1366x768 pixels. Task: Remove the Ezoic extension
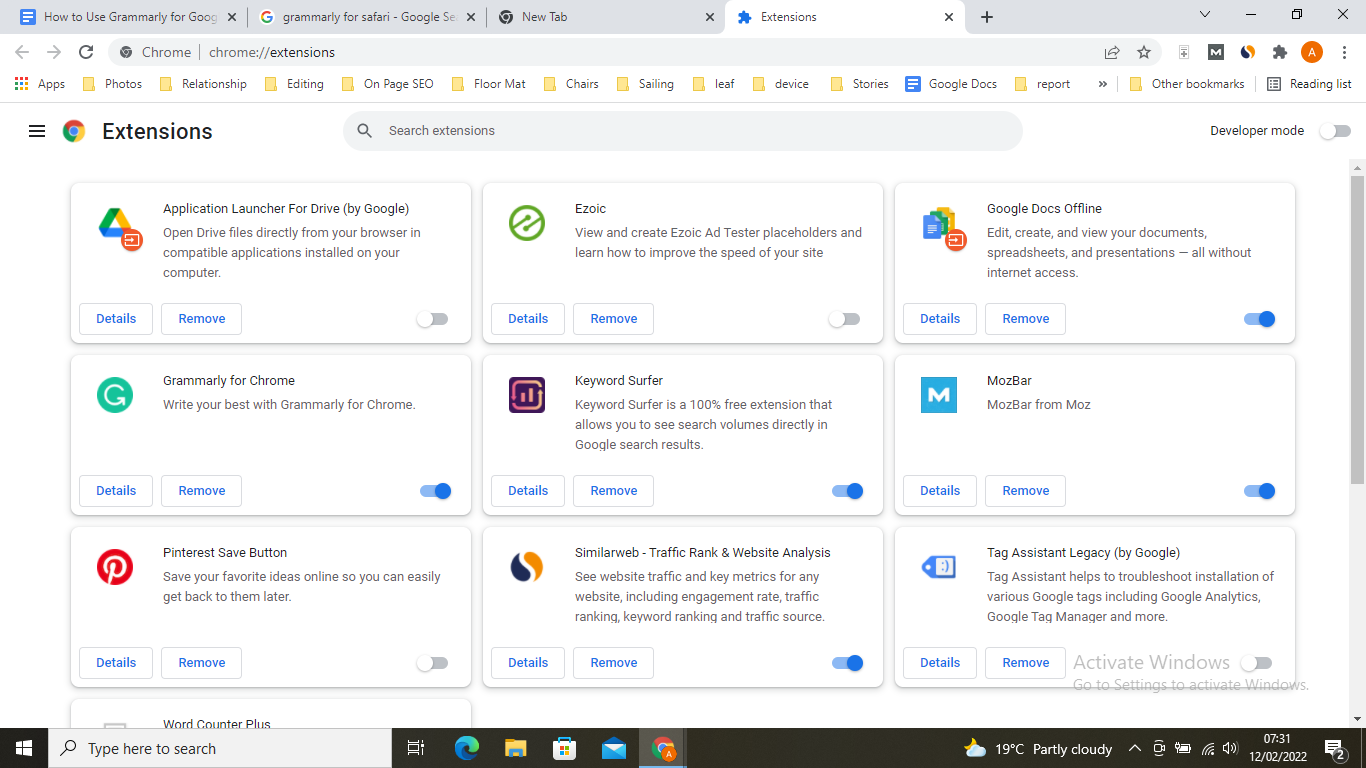coord(614,319)
